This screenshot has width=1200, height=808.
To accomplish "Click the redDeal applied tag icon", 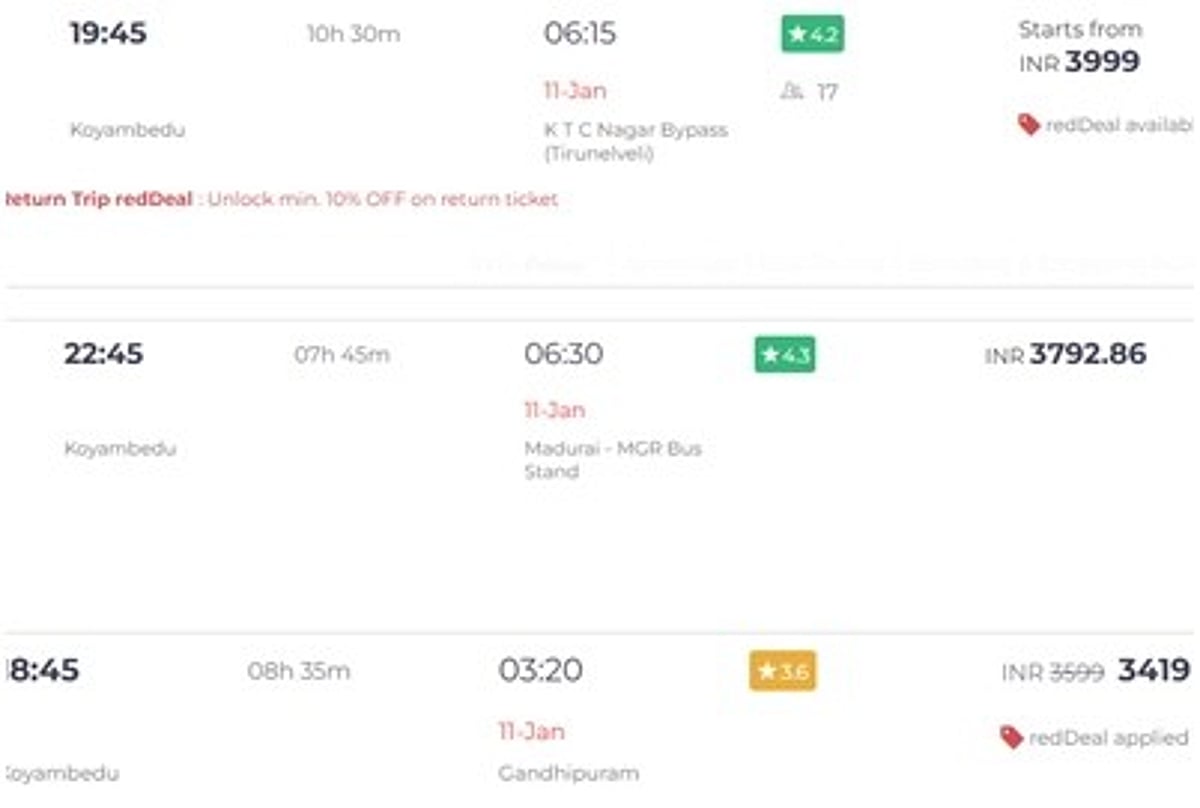I will coord(1011,738).
